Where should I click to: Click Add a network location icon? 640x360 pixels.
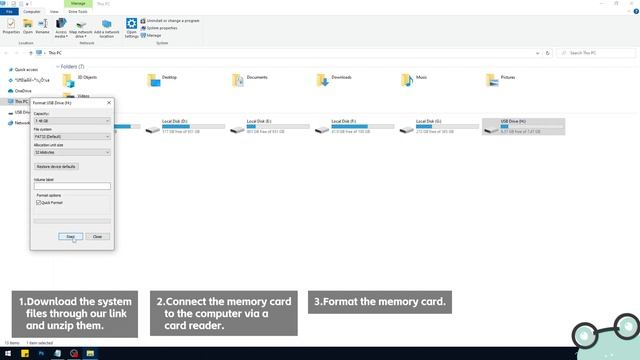click(x=107, y=28)
